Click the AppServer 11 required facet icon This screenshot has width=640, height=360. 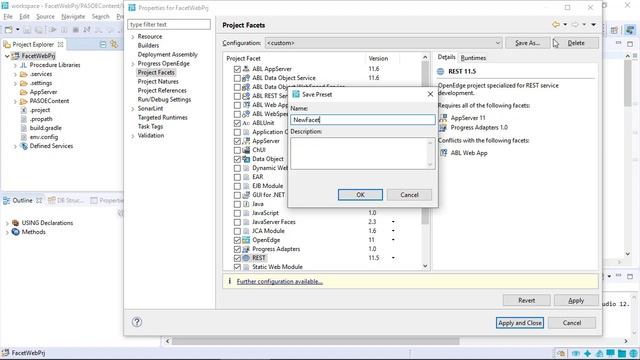coord(443,118)
